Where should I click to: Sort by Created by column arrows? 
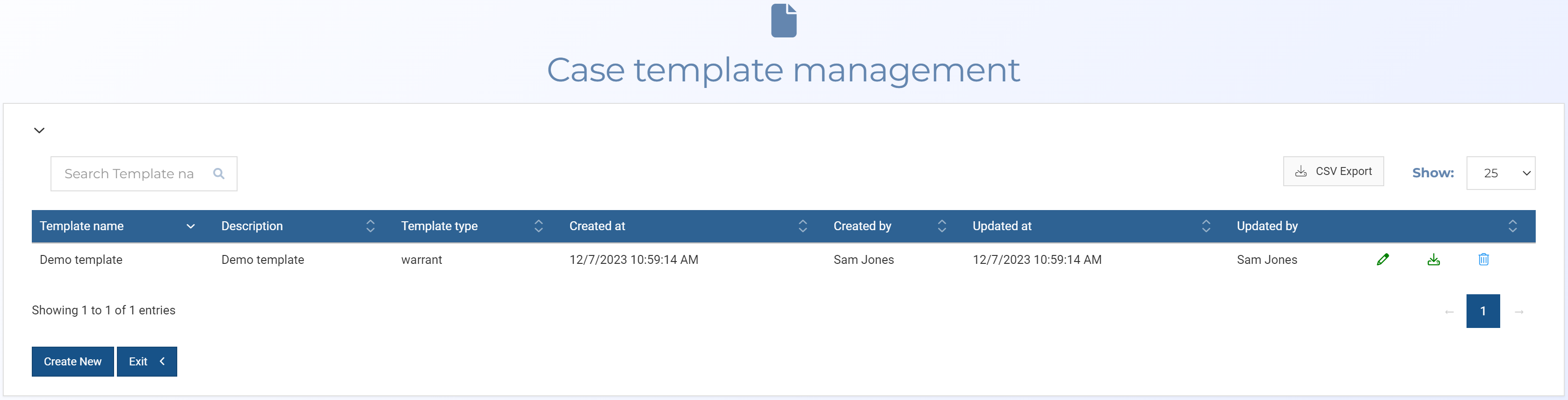click(x=942, y=226)
